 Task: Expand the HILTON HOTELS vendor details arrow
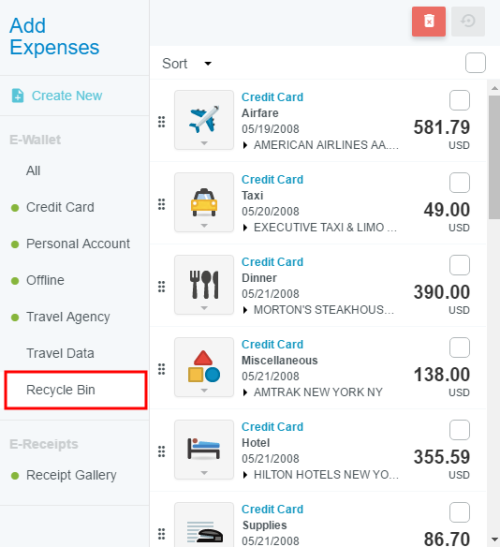click(x=245, y=475)
